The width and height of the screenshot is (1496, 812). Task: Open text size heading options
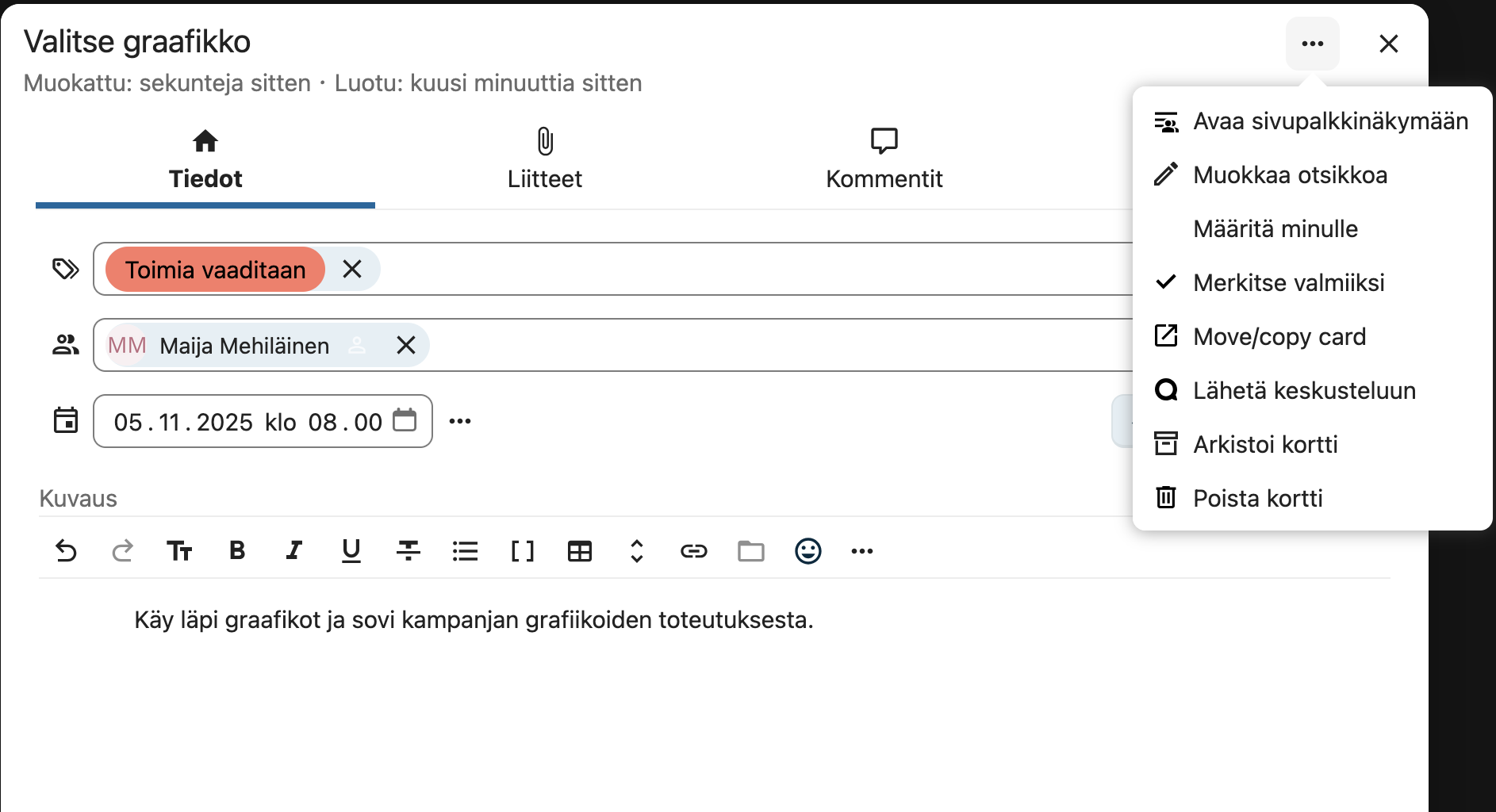[x=179, y=551]
